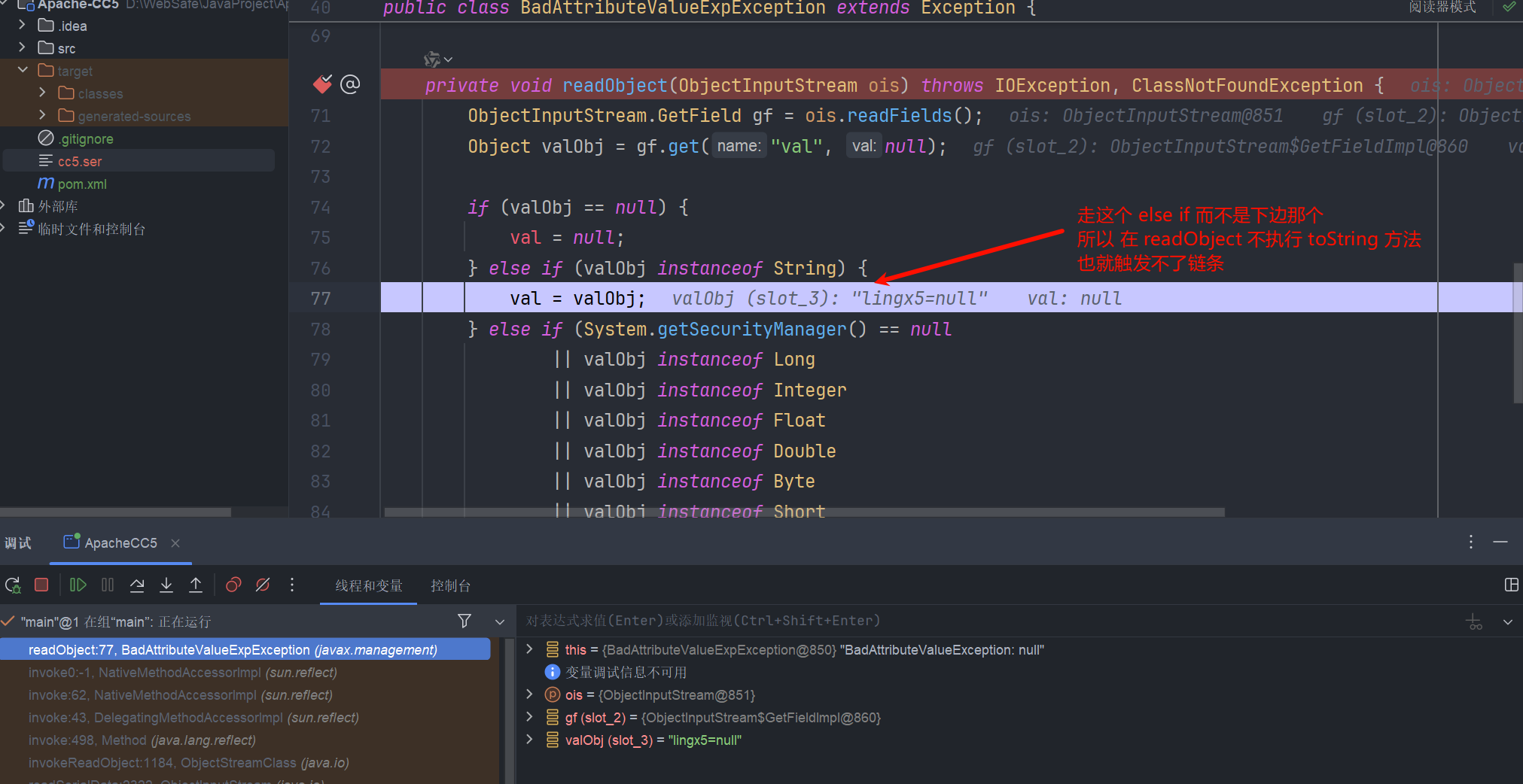Expand the evaluate expression history dropdown
The image size is (1523, 784).
point(1508,622)
